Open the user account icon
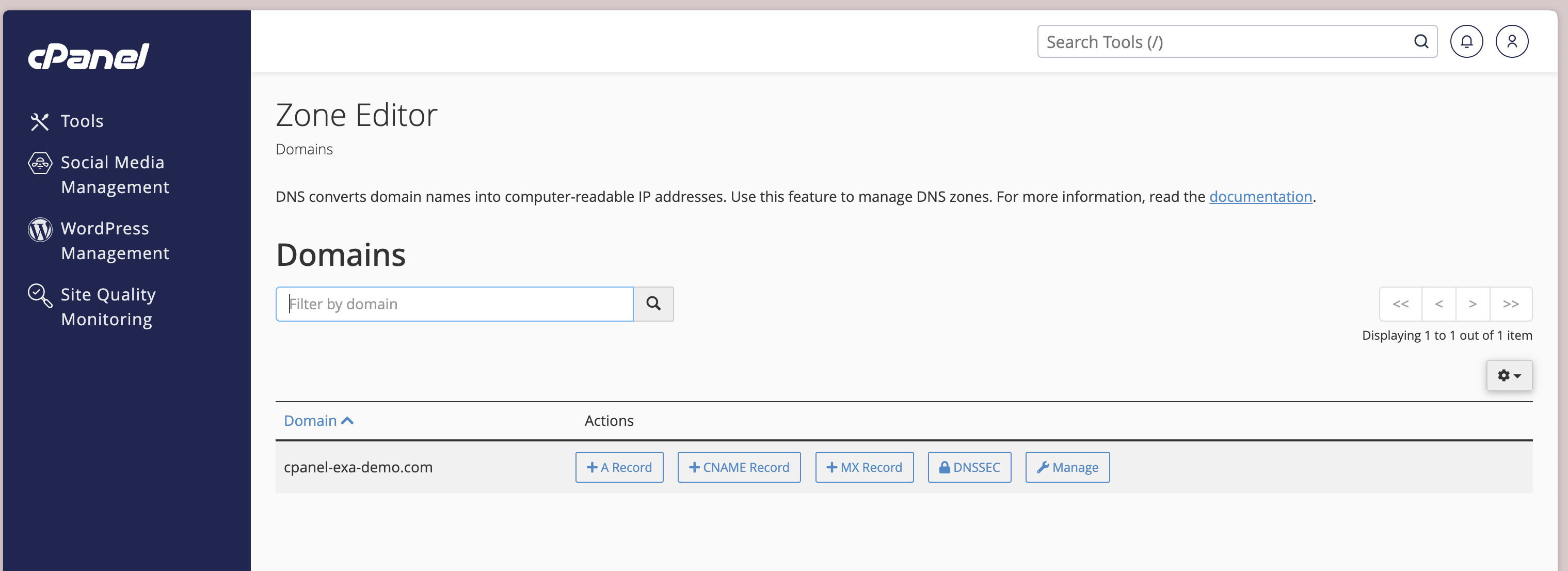 [x=1511, y=41]
